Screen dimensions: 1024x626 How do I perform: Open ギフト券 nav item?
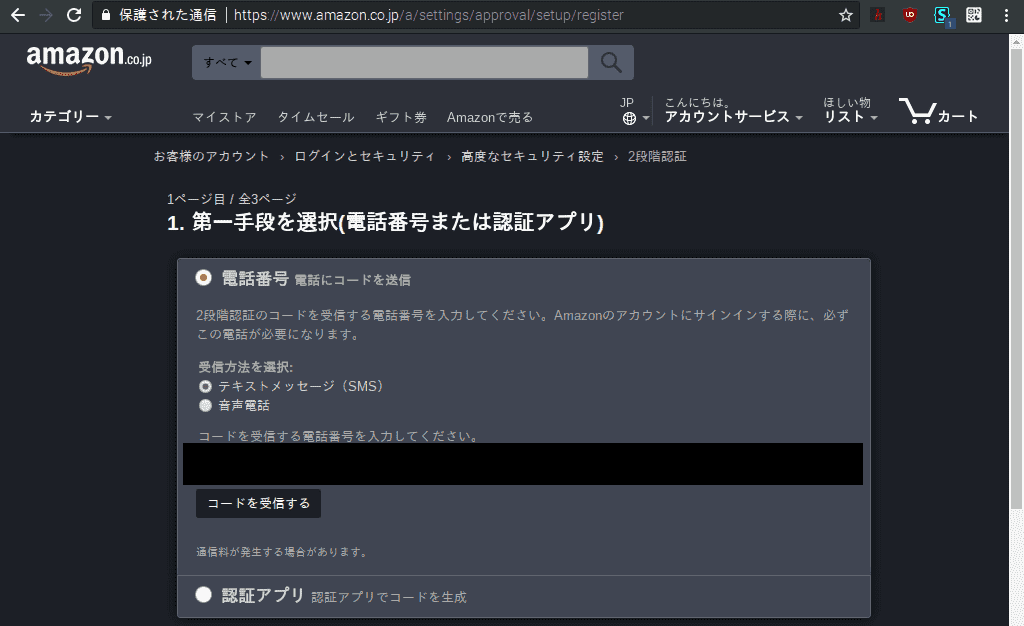(401, 117)
